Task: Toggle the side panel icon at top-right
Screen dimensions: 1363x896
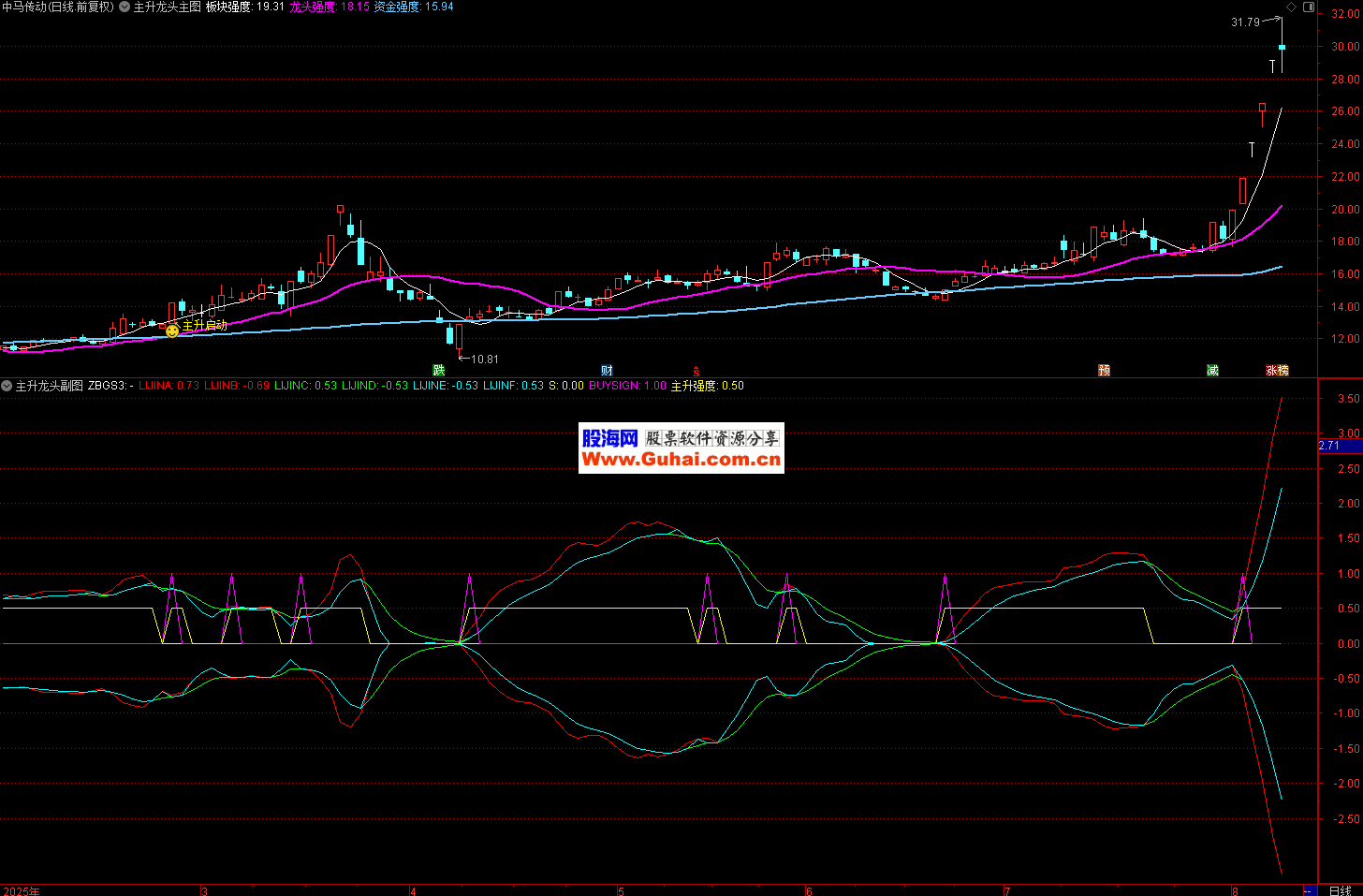Action: coord(1309,7)
